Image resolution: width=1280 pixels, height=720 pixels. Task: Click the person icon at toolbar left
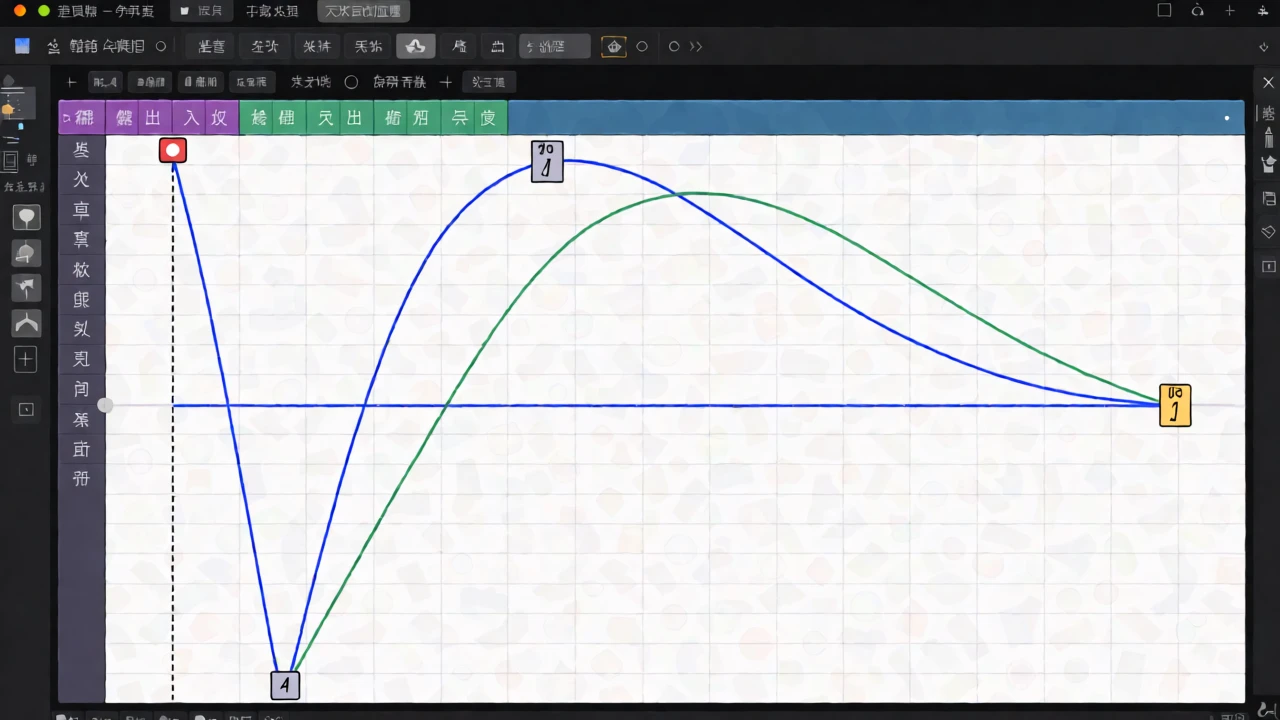coord(53,46)
